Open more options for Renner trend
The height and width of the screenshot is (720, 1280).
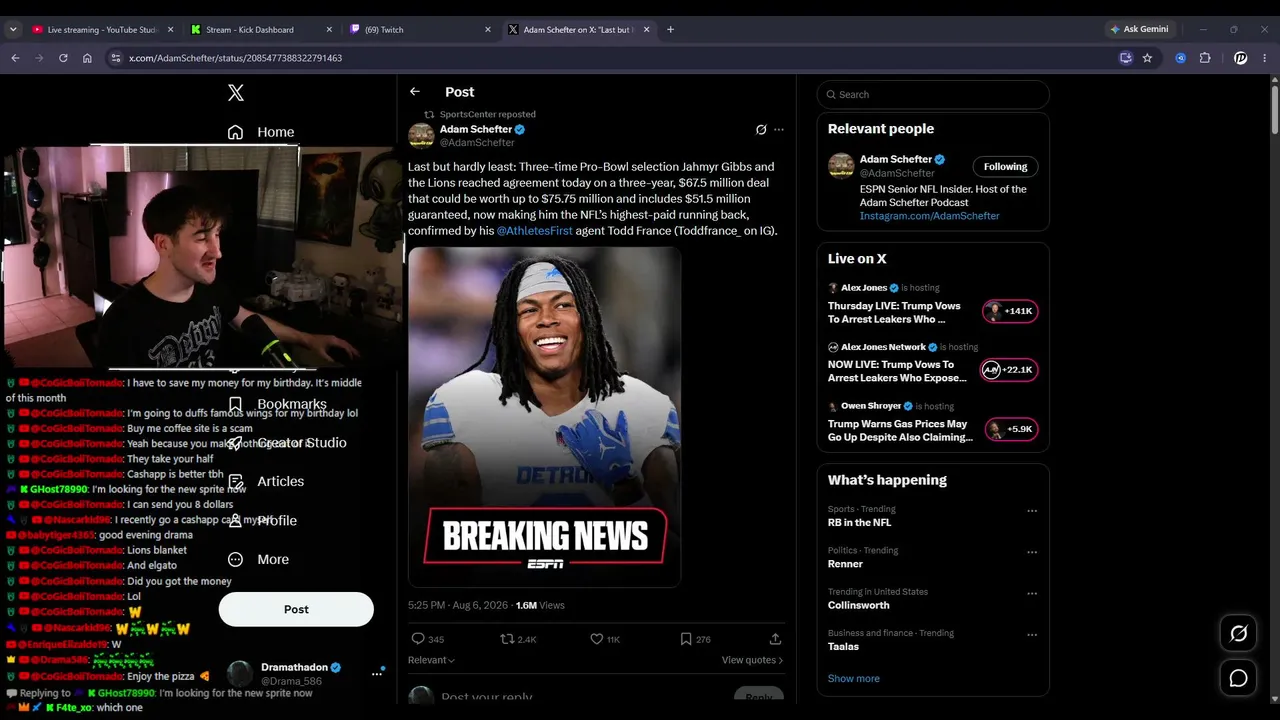pos(1032,552)
